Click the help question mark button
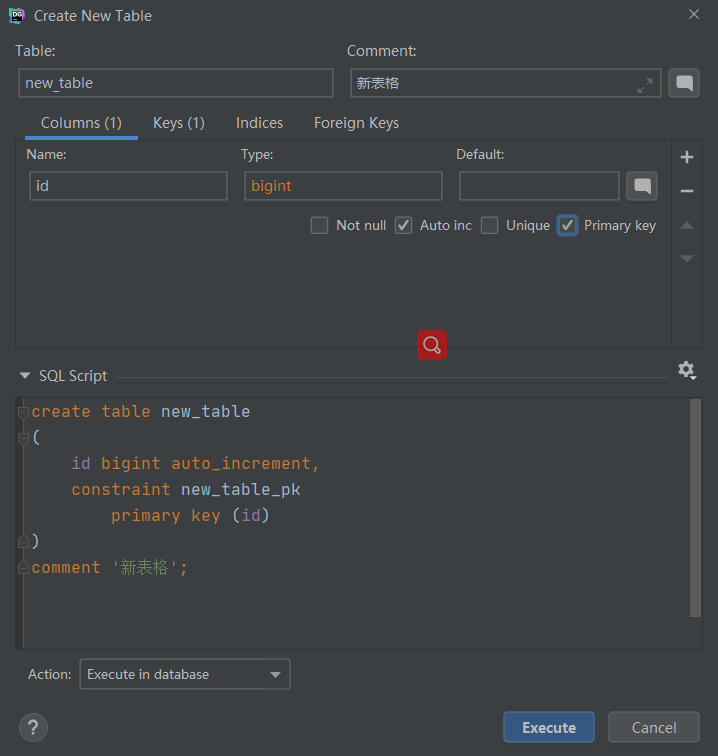Image resolution: width=718 pixels, height=756 pixels. (33, 727)
